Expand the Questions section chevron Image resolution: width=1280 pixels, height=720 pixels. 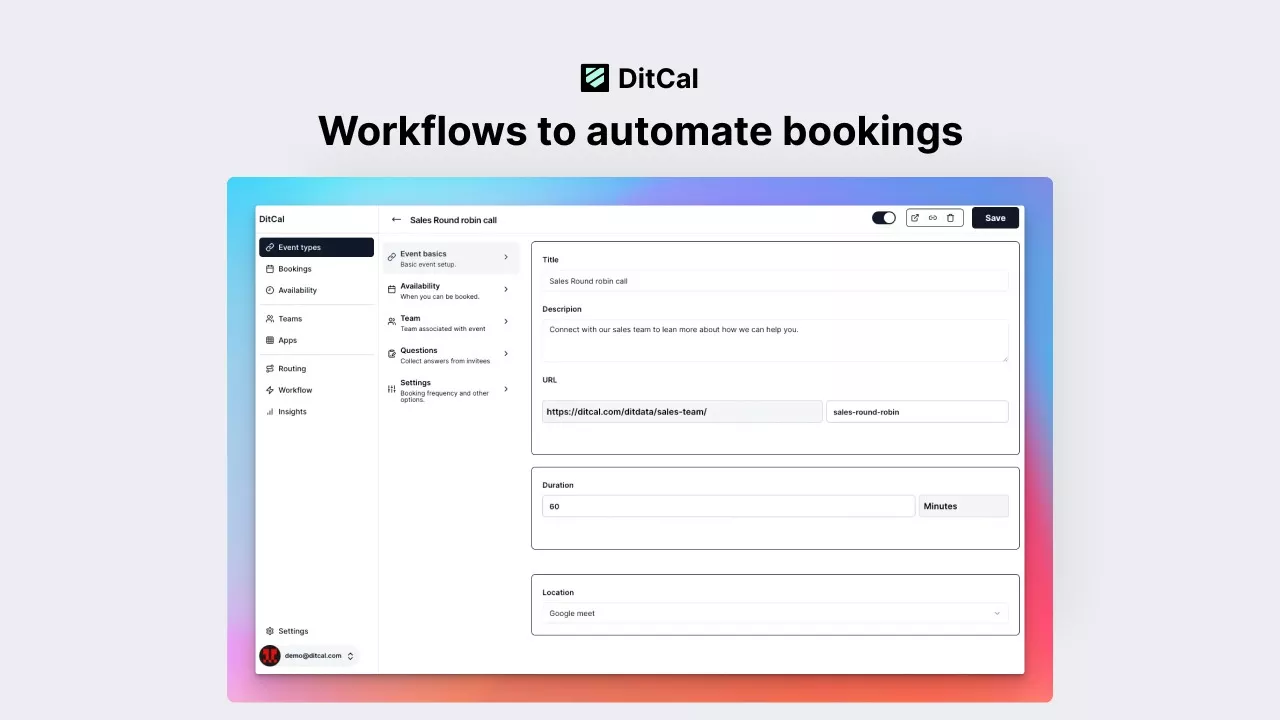(x=506, y=354)
